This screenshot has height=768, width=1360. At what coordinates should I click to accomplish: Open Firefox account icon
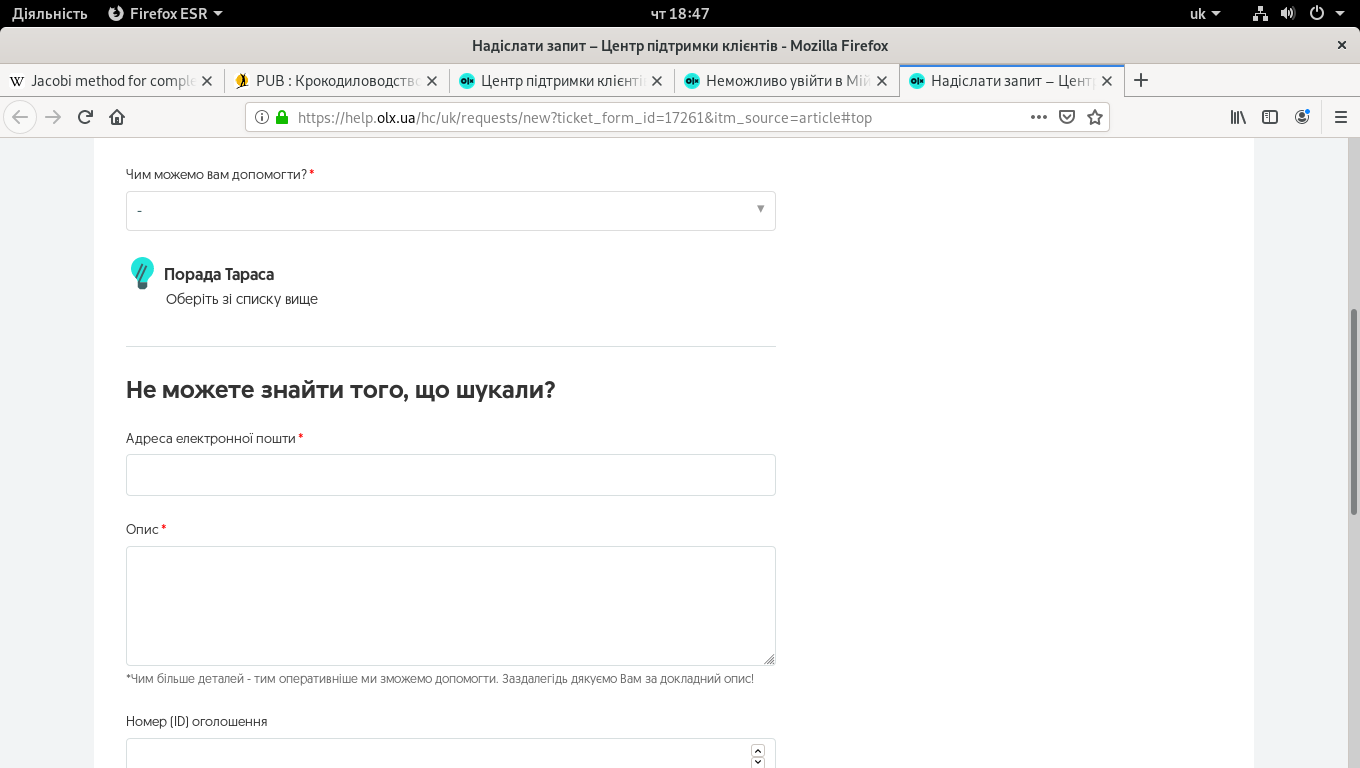(x=1302, y=117)
